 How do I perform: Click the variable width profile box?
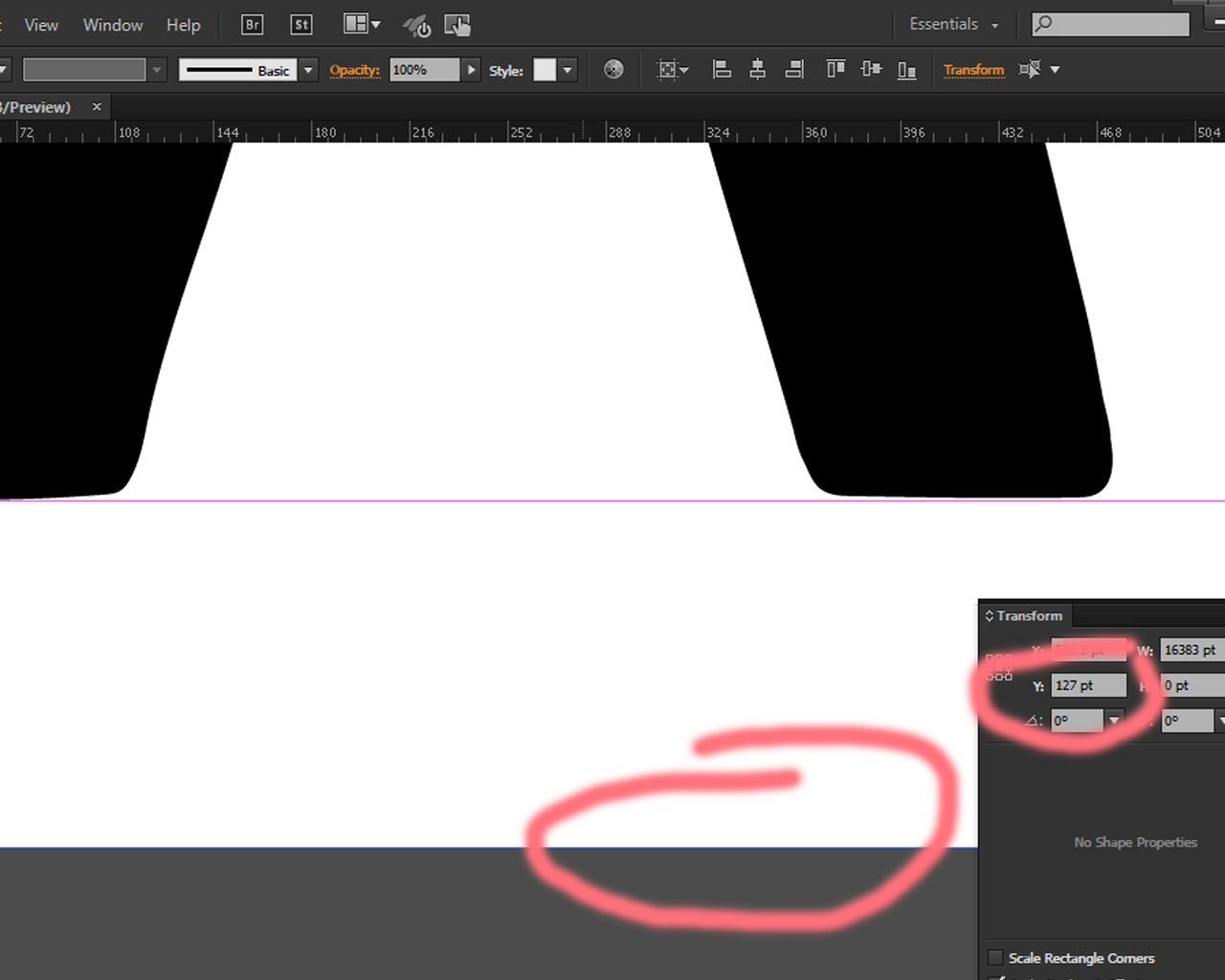pyautogui.click(x=84, y=70)
